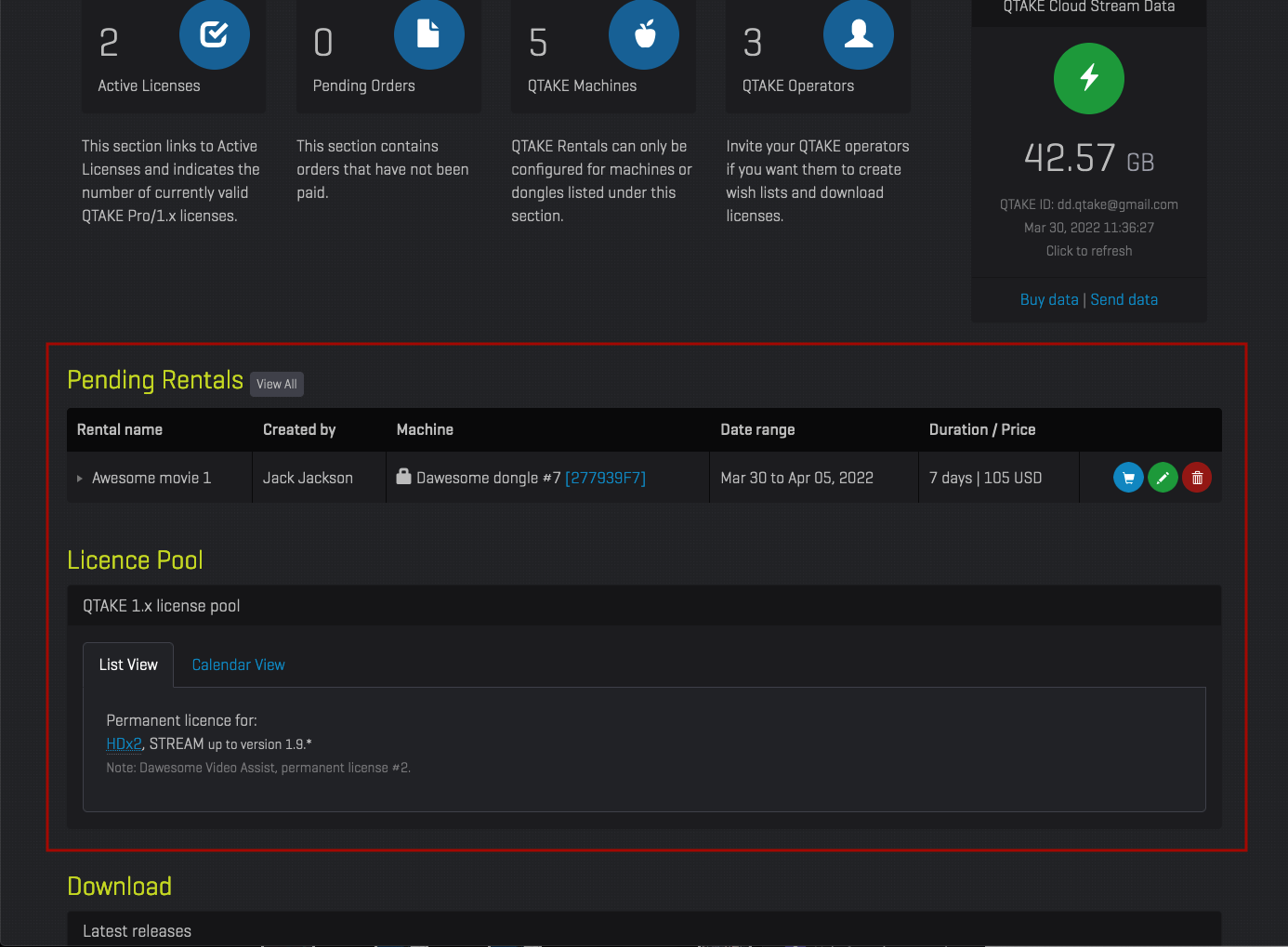The height and width of the screenshot is (947, 1288).
Task: Click the QTAKE Operators label
Action: point(798,85)
